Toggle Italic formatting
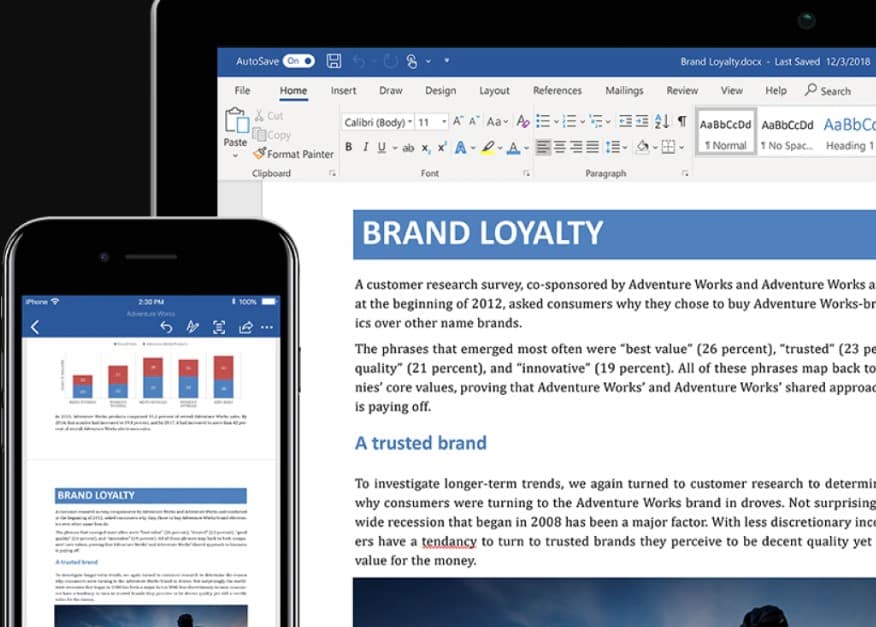Screen dimensions: 876x627 tap(365, 147)
